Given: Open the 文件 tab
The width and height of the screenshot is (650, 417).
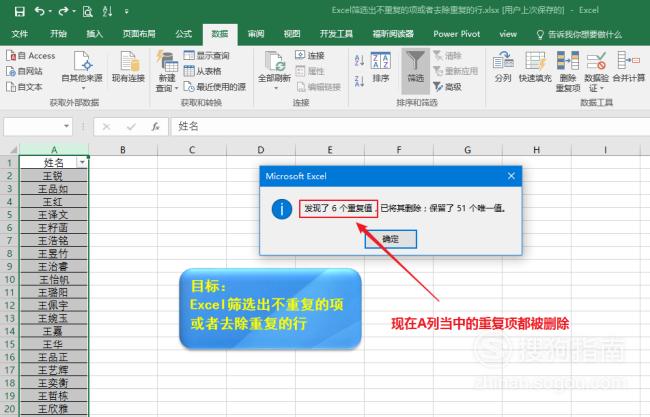Looking at the screenshot, I should pos(19,34).
